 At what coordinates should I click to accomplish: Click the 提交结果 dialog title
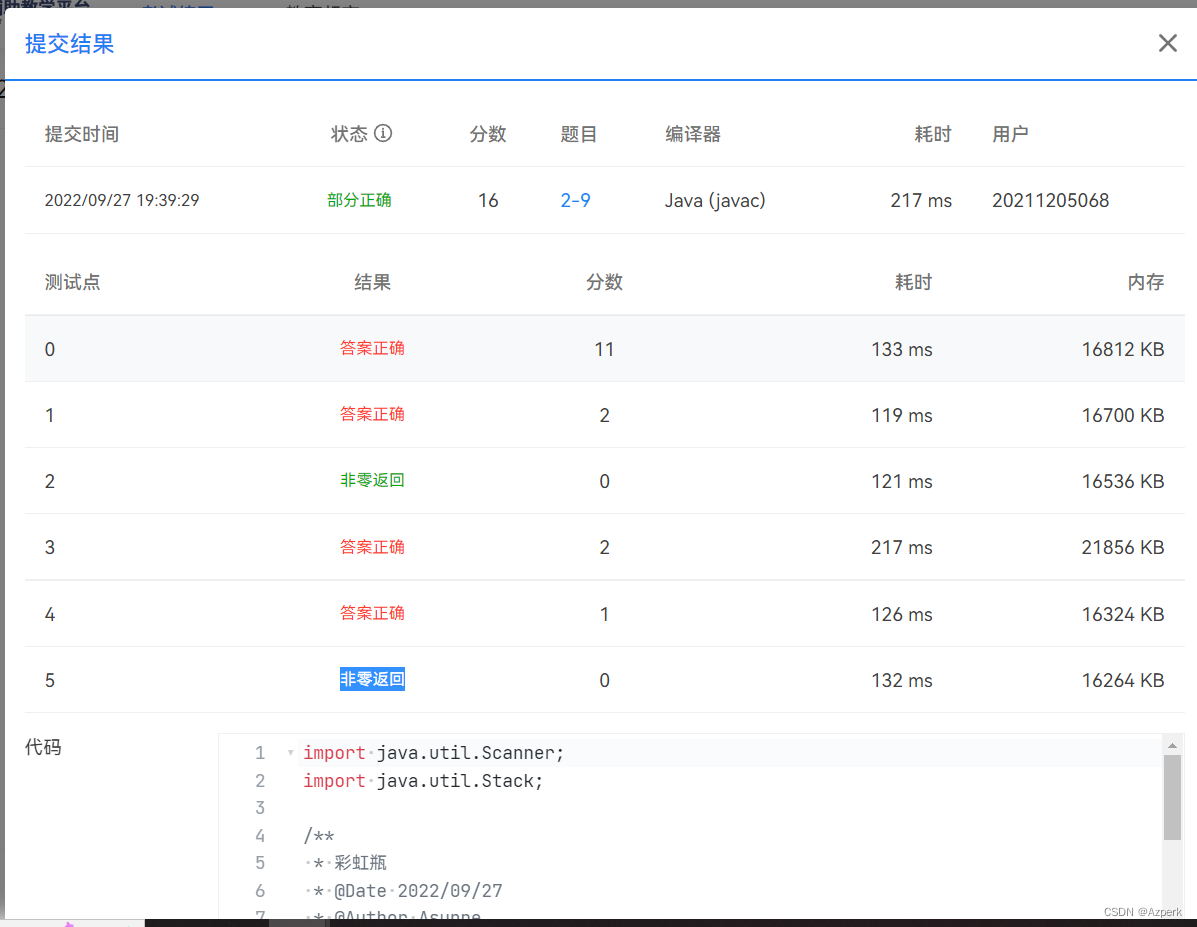pyautogui.click(x=69, y=44)
